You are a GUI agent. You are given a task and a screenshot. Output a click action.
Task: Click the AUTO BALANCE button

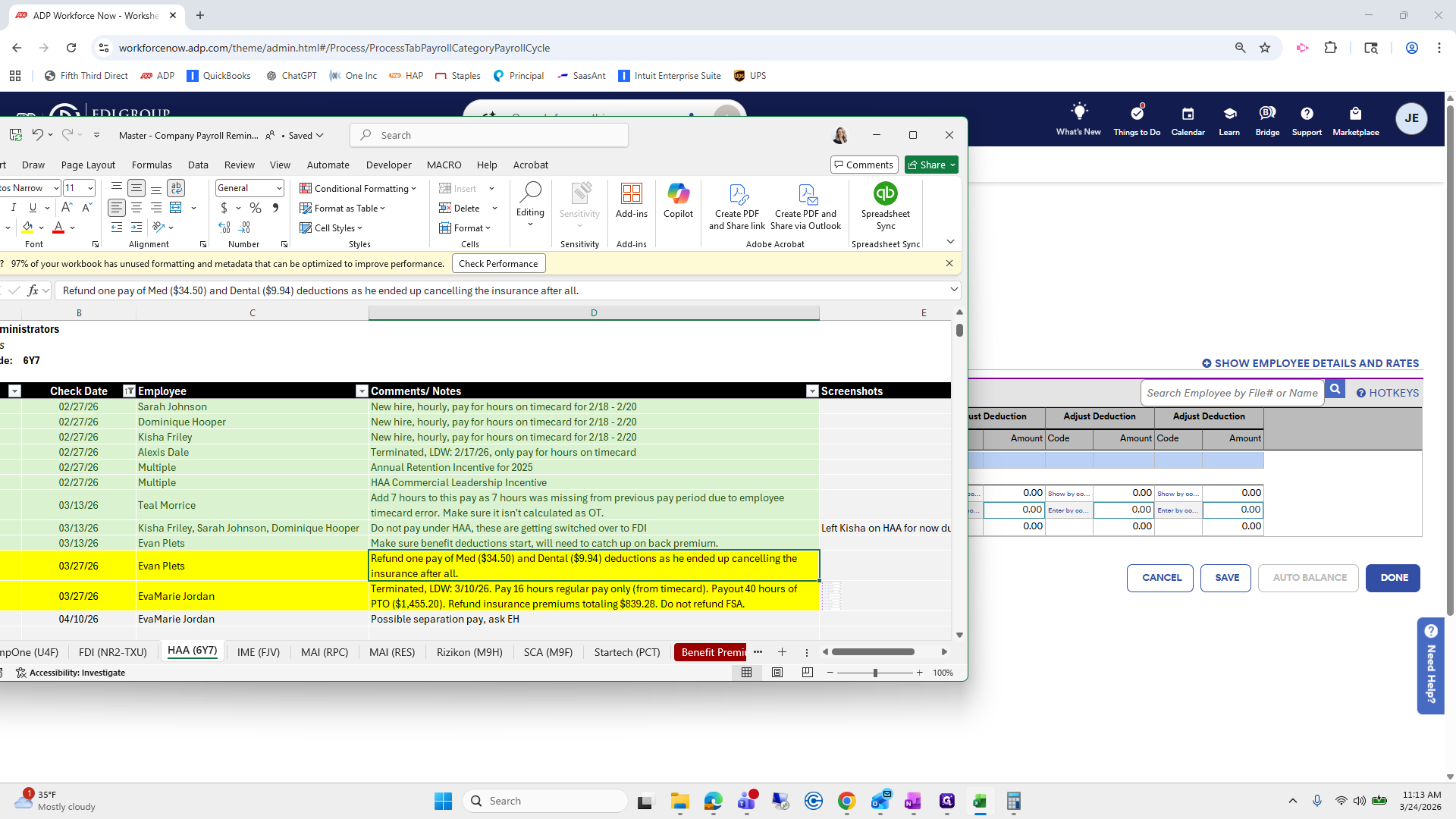pyautogui.click(x=1309, y=578)
